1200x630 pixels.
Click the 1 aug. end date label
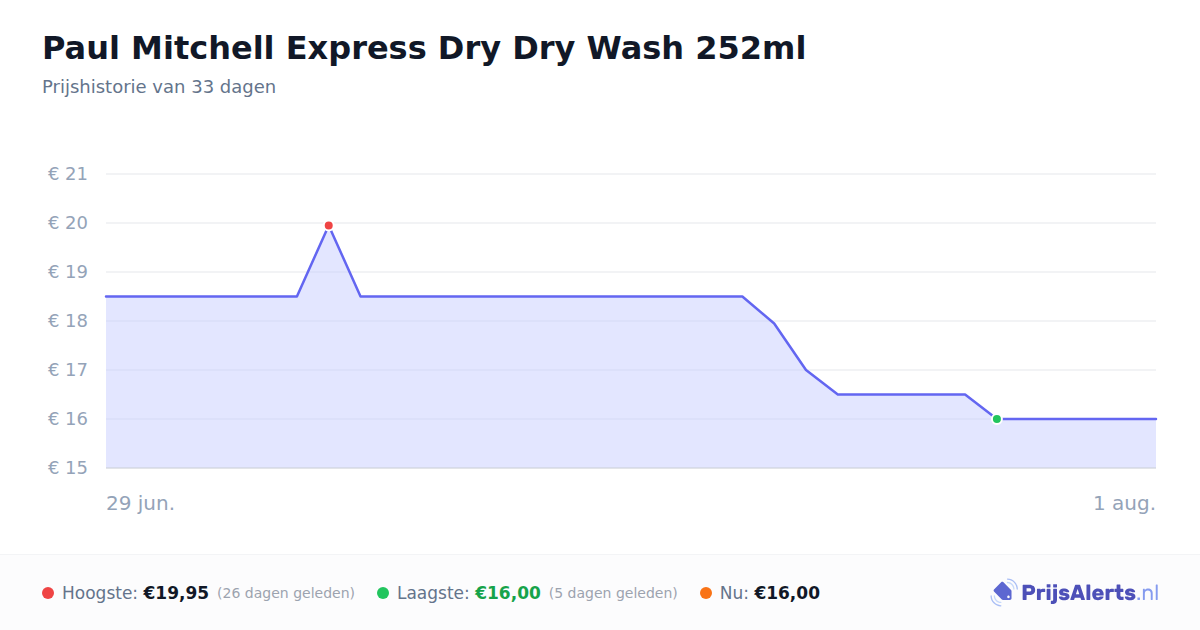[x=1124, y=503]
